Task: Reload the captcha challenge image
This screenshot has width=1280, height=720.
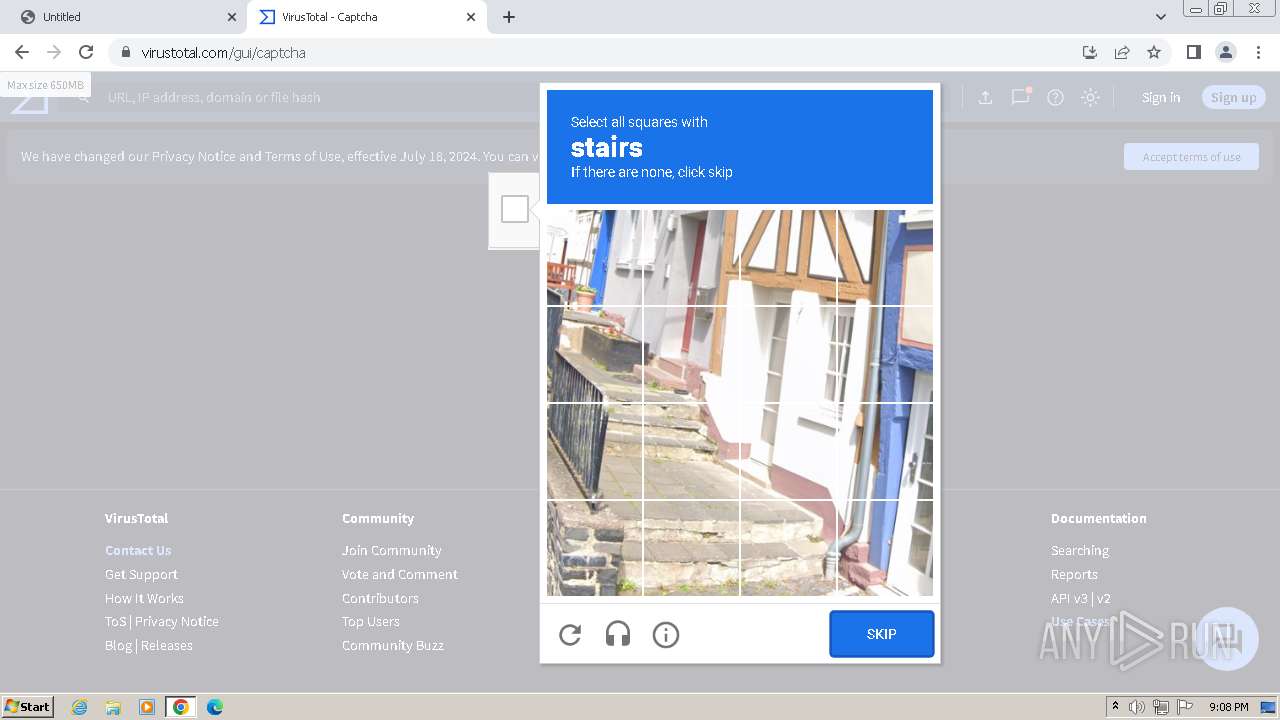Action: (x=570, y=634)
